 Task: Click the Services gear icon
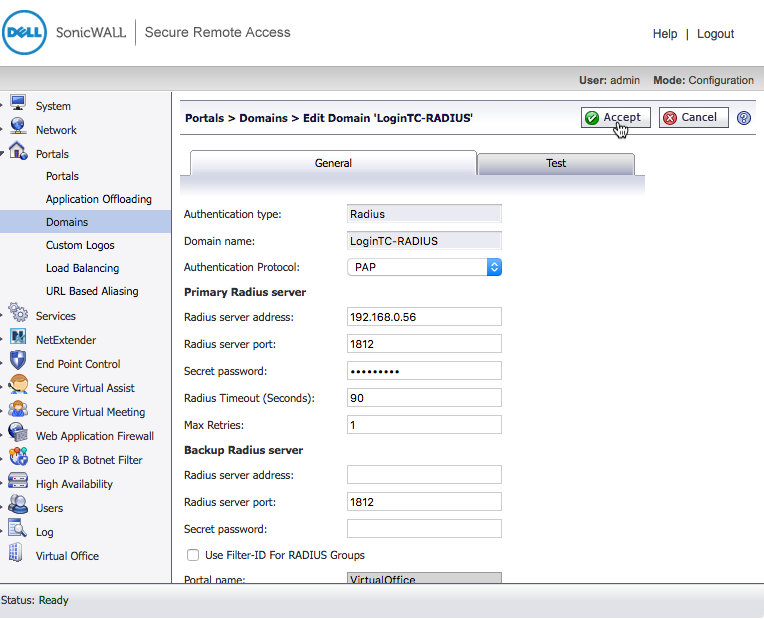pyautogui.click(x=18, y=314)
